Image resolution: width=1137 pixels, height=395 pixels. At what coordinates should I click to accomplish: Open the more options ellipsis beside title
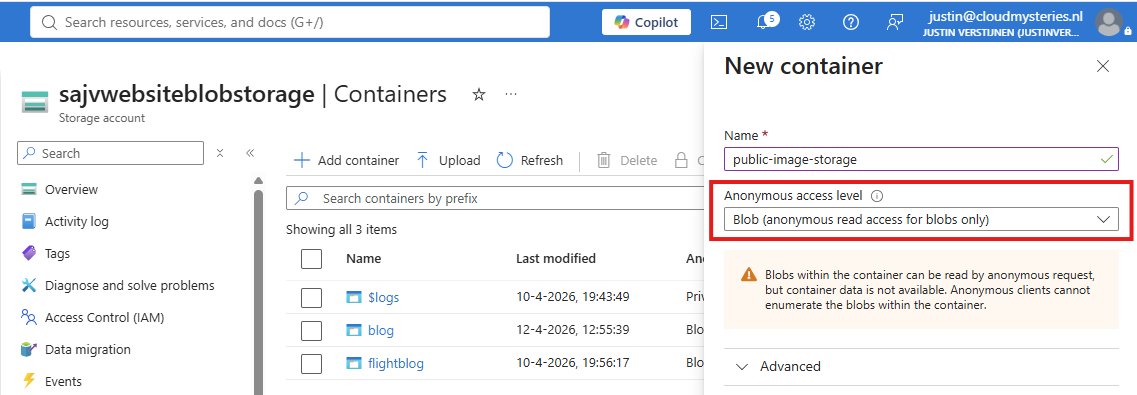tap(511, 94)
